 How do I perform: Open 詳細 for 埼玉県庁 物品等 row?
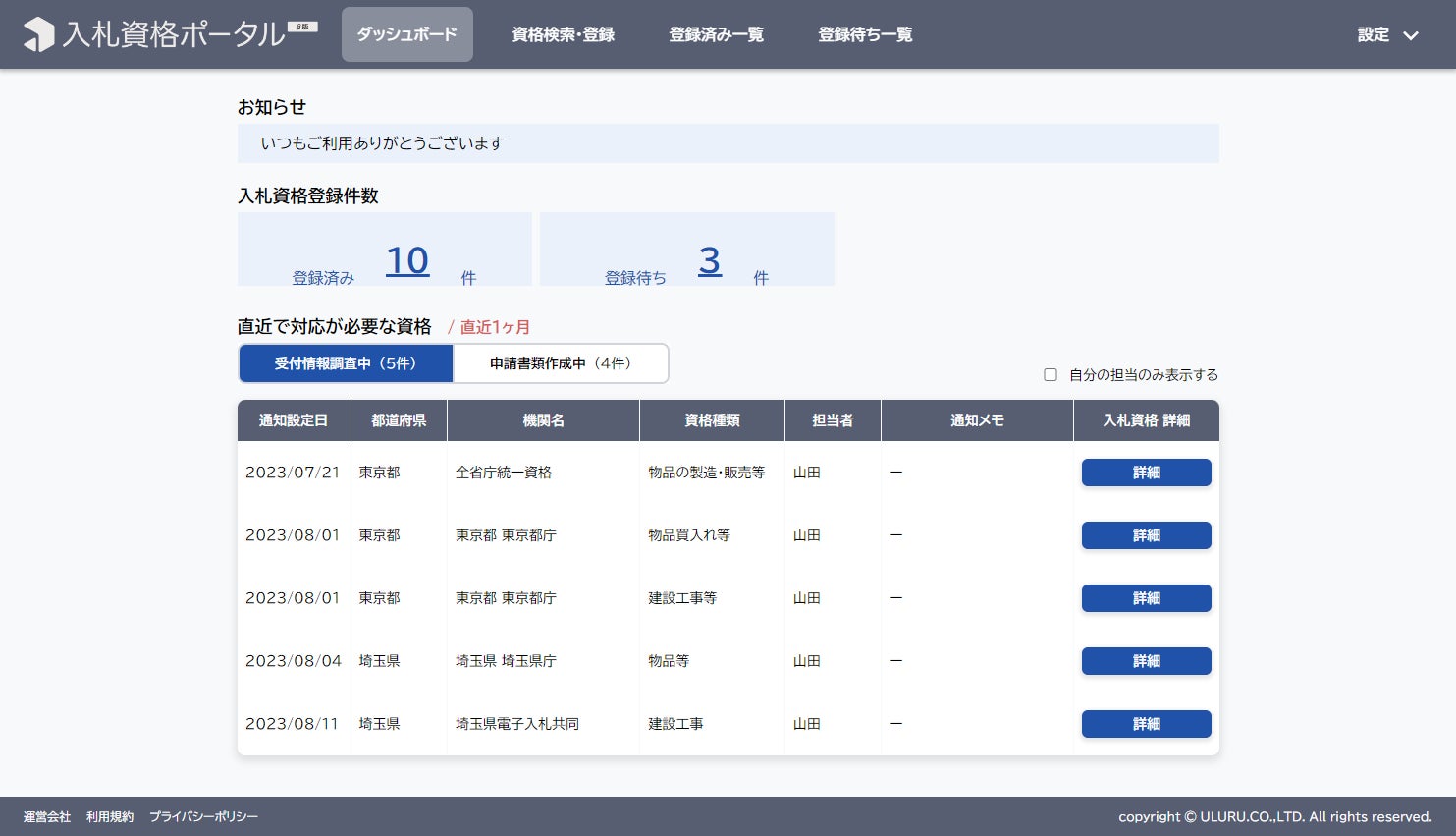click(x=1147, y=661)
